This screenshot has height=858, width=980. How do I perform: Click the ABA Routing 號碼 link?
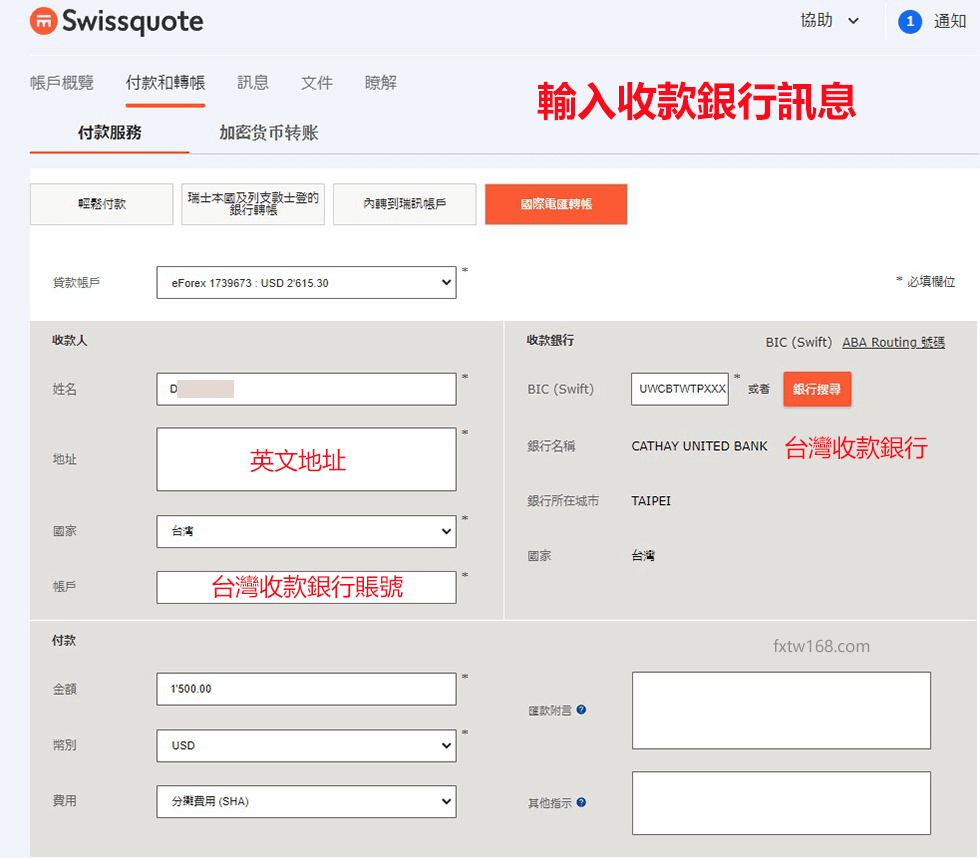893,341
